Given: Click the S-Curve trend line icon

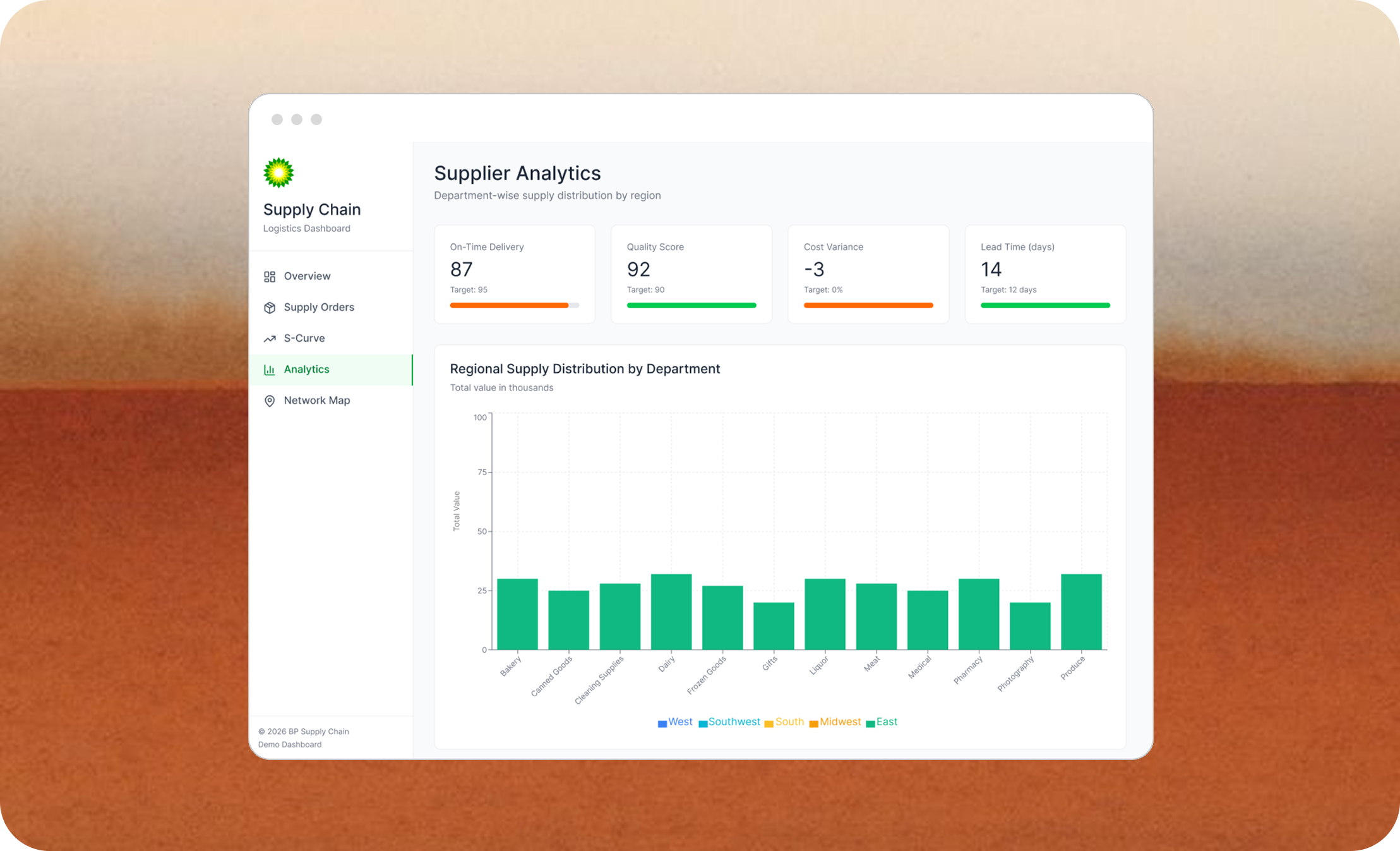Looking at the screenshot, I should coord(270,339).
